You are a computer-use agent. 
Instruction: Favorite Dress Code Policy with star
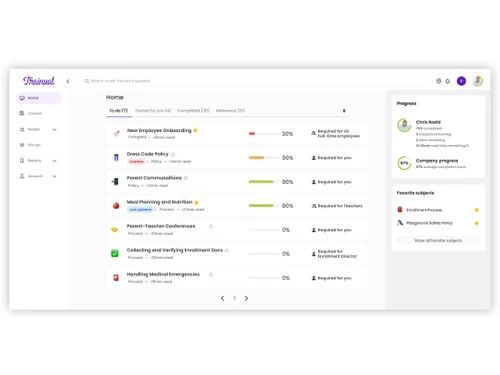click(x=173, y=154)
